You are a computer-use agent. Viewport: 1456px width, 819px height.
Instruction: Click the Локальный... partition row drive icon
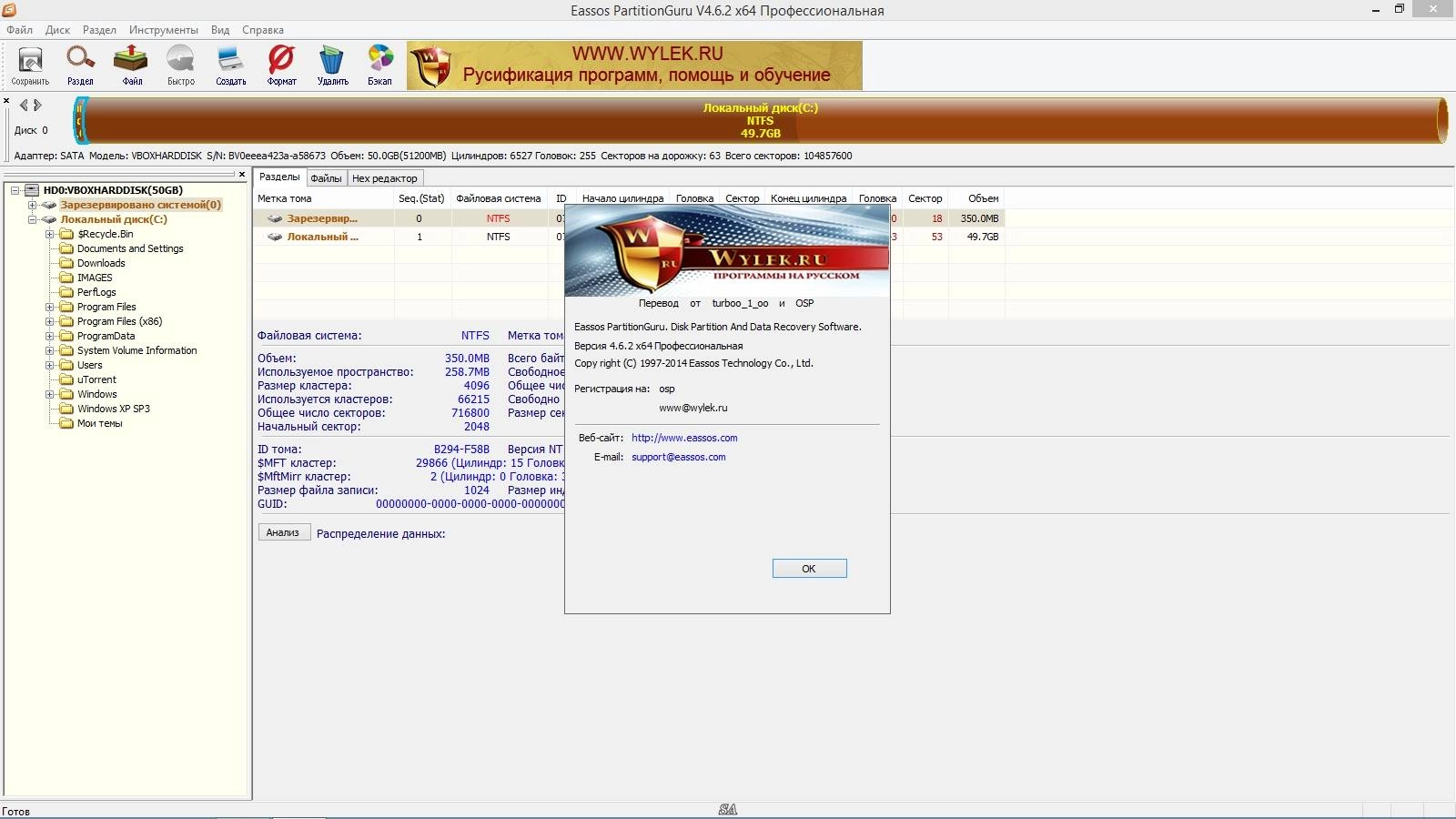[275, 237]
